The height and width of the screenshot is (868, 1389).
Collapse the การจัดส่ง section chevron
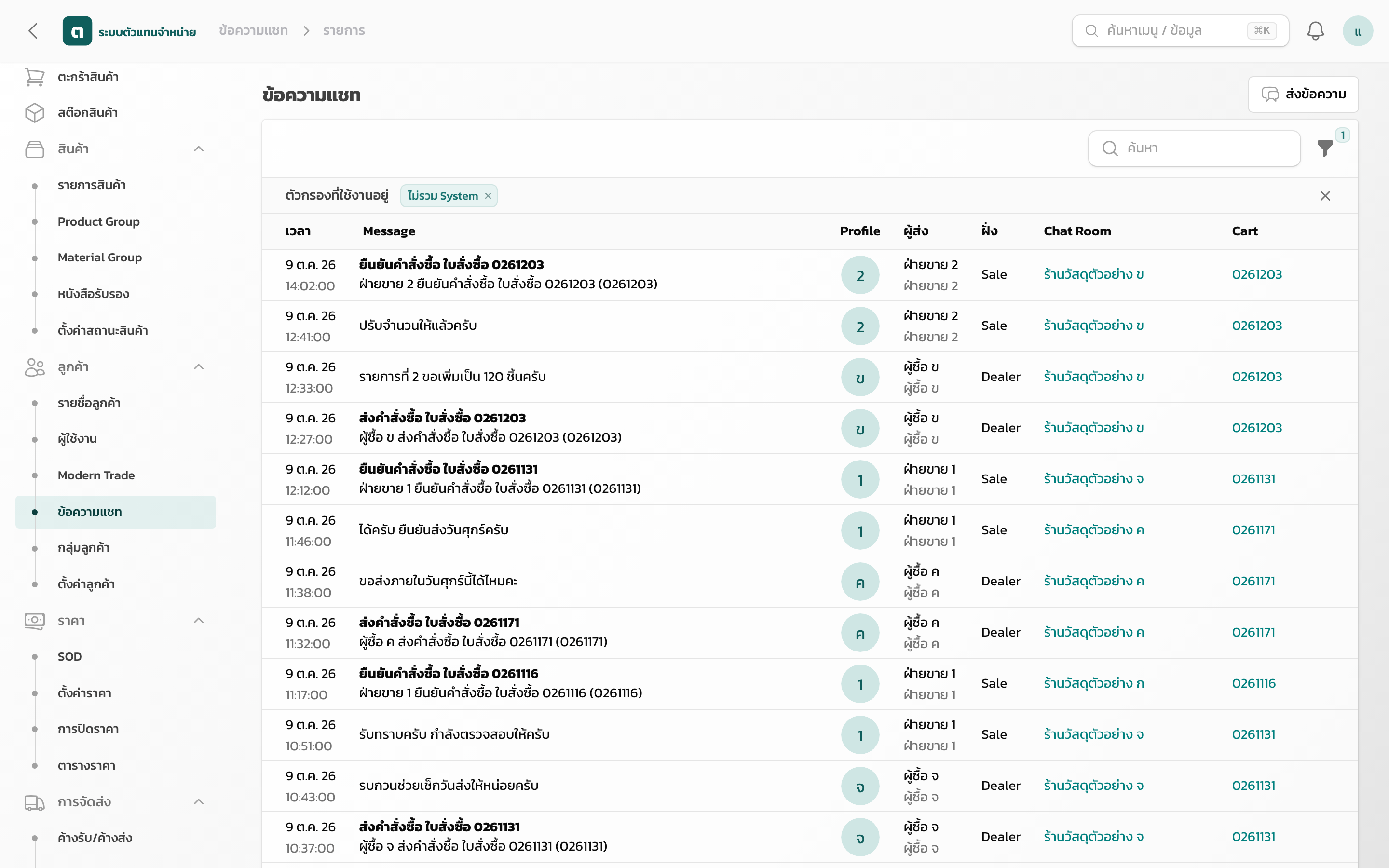coord(199,802)
